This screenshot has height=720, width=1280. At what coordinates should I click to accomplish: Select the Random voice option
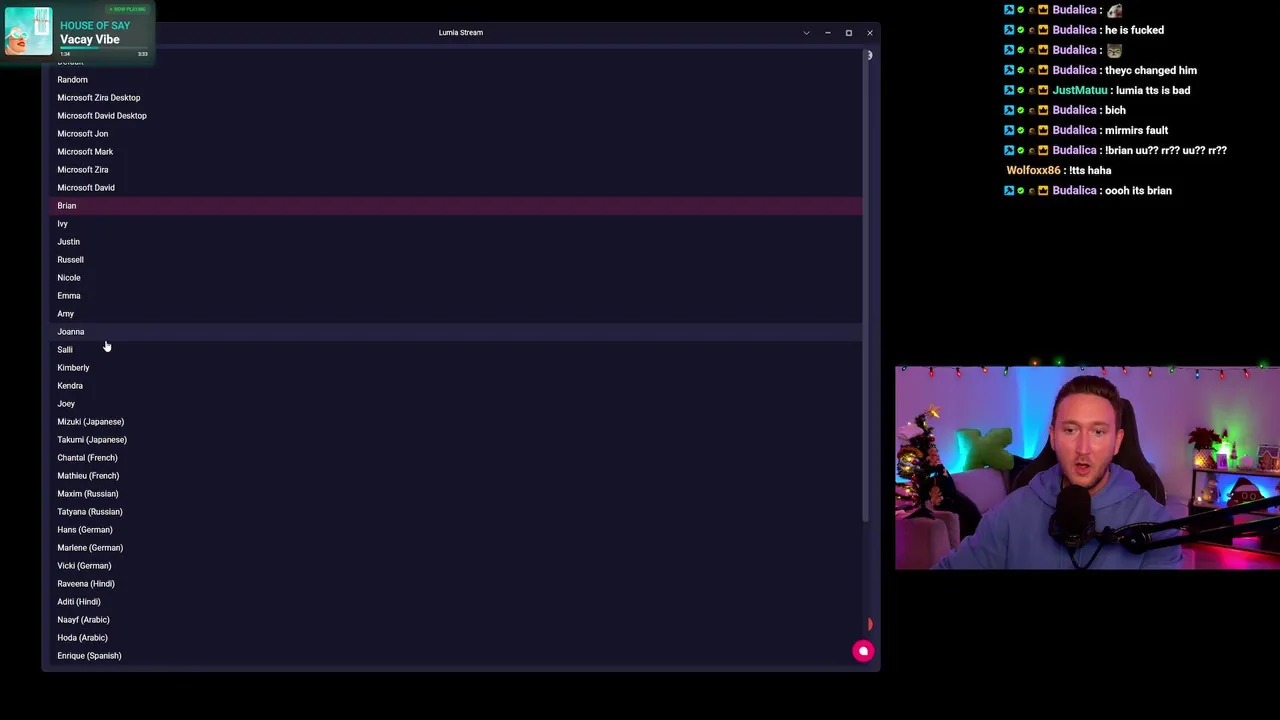(x=455, y=80)
